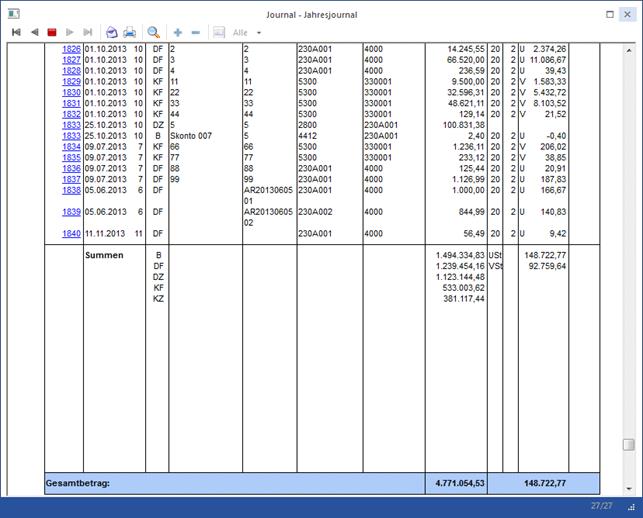Zoom out with the minus icon
Screen dimensions: 643x518
click(x=195, y=32)
